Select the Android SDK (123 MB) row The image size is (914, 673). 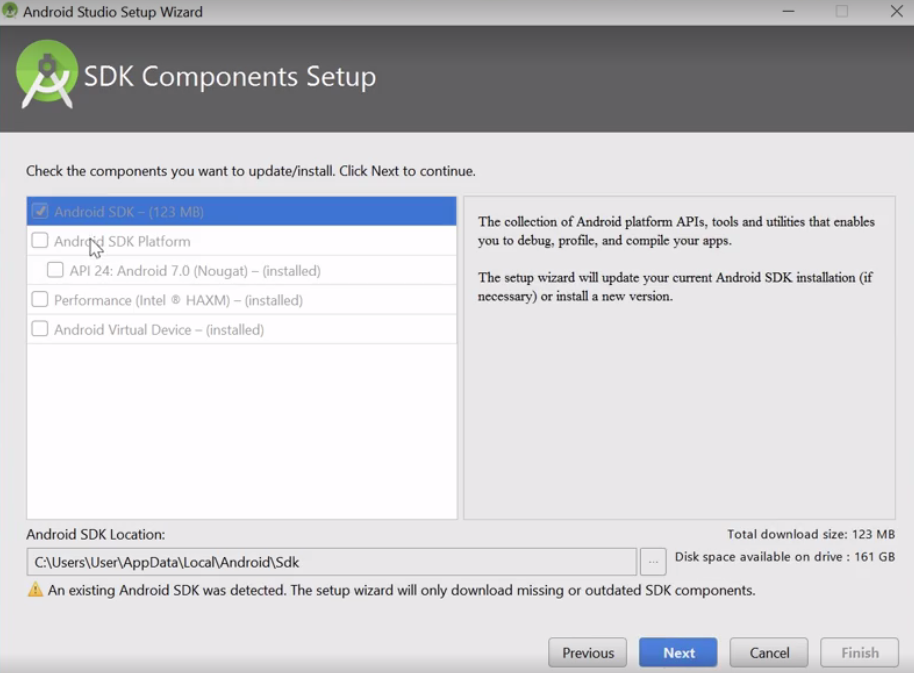click(241, 212)
